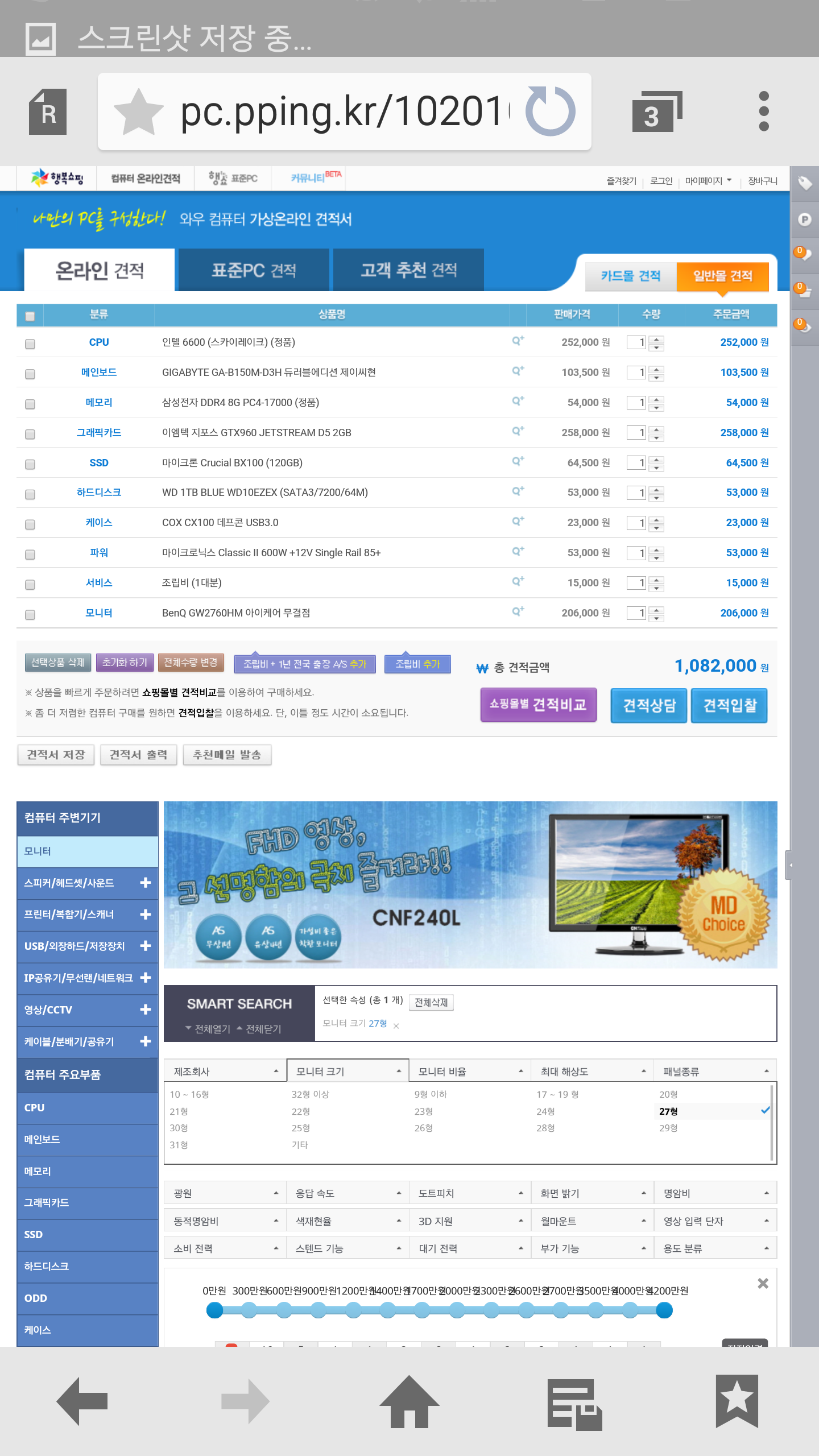
Task: Check the 케이스 row checkbox
Action: click(x=30, y=524)
